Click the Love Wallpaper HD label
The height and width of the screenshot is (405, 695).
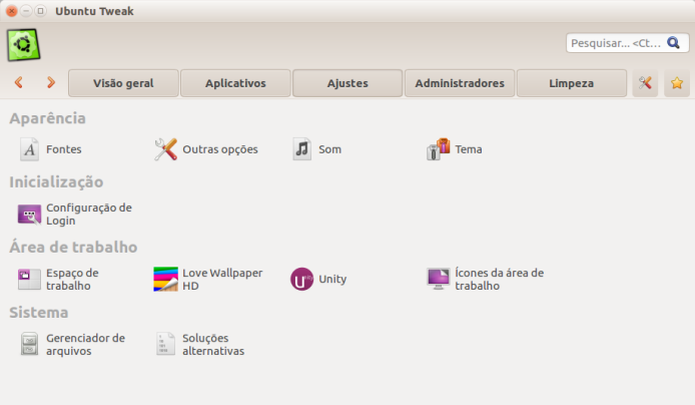coord(223,279)
